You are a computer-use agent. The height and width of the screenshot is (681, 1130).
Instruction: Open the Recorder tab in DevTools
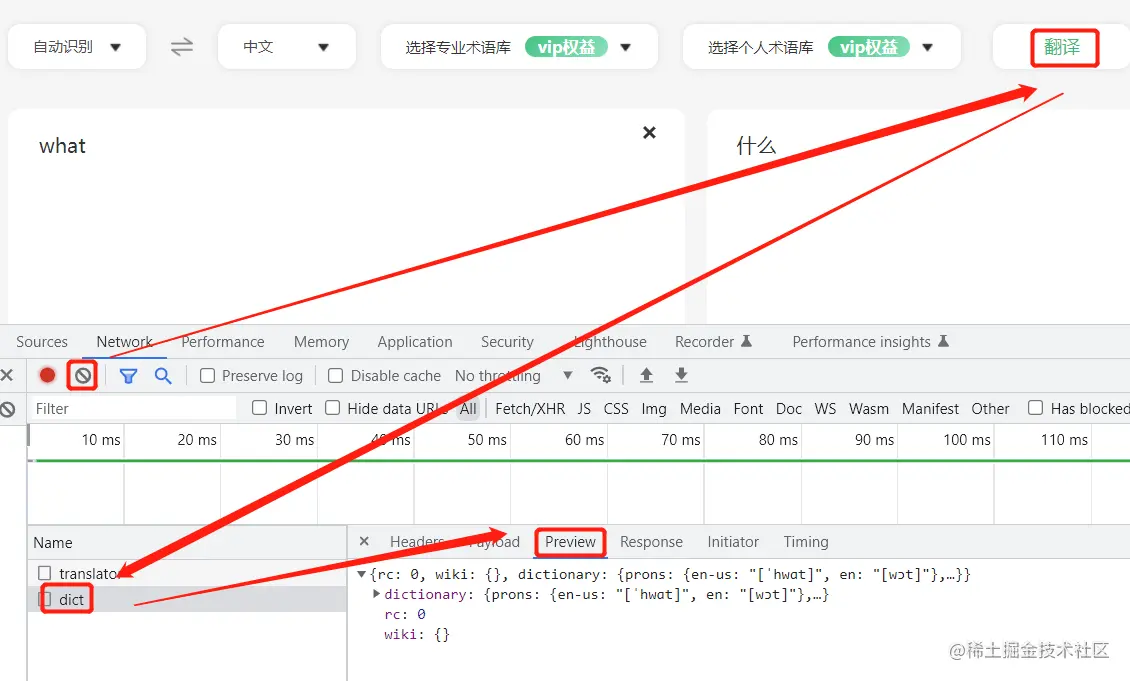(713, 342)
